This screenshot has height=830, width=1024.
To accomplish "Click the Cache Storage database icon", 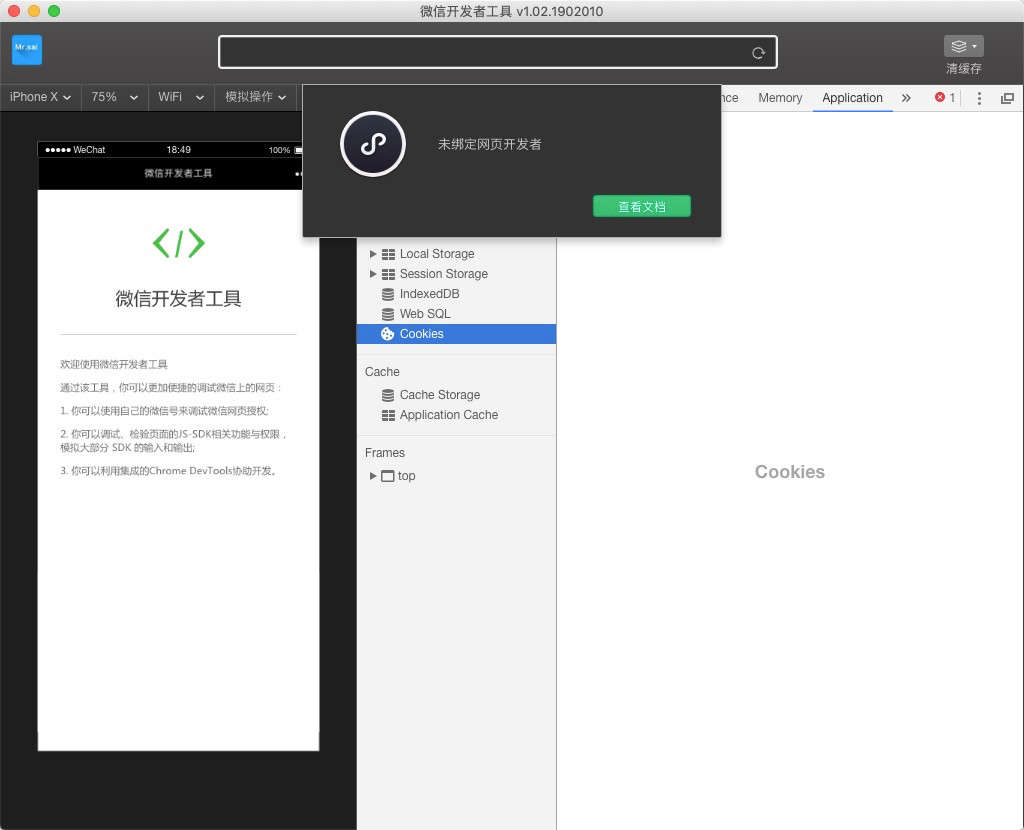I will [x=388, y=395].
